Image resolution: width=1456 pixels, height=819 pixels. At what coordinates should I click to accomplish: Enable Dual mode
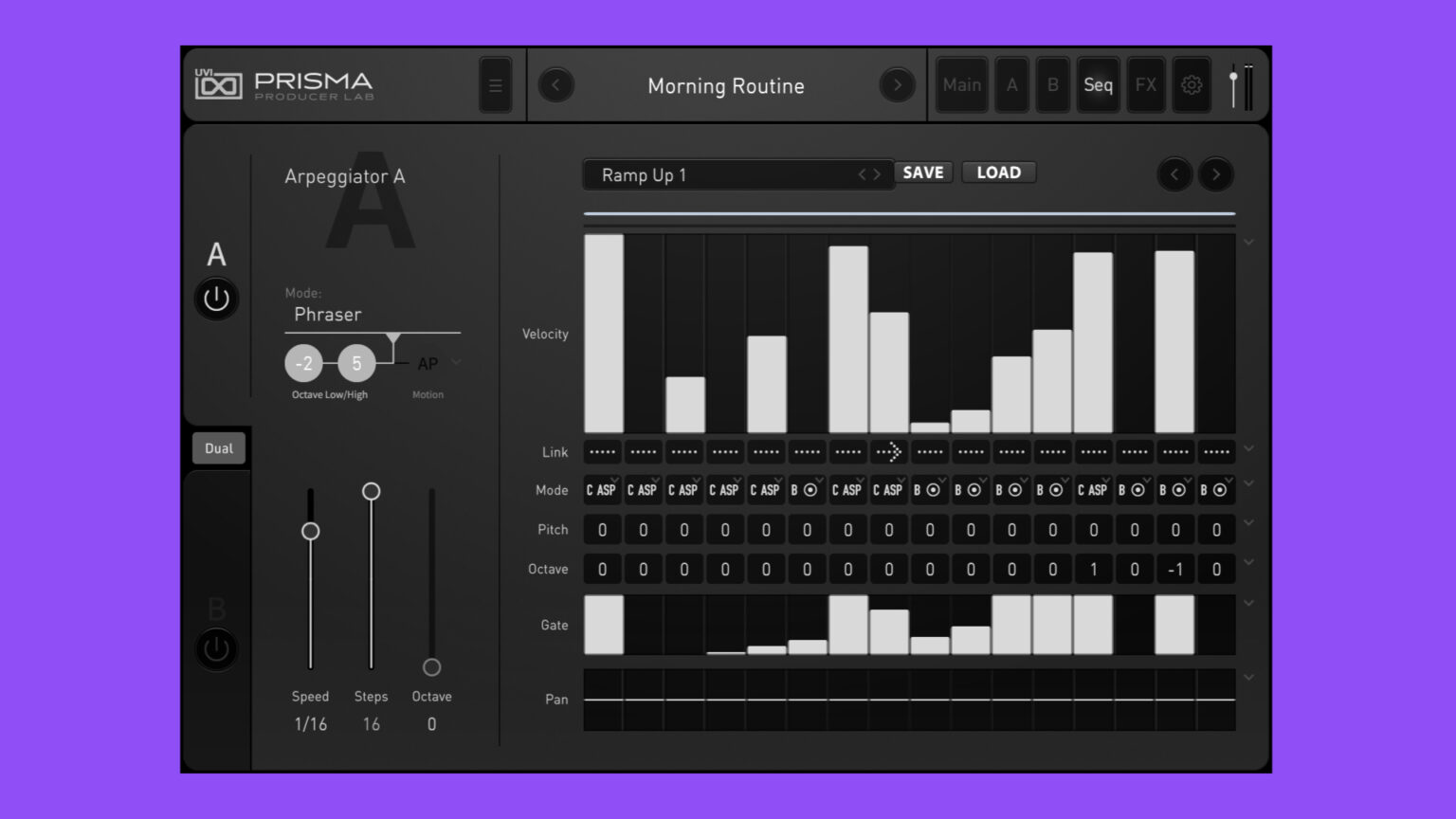[x=218, y=447]
